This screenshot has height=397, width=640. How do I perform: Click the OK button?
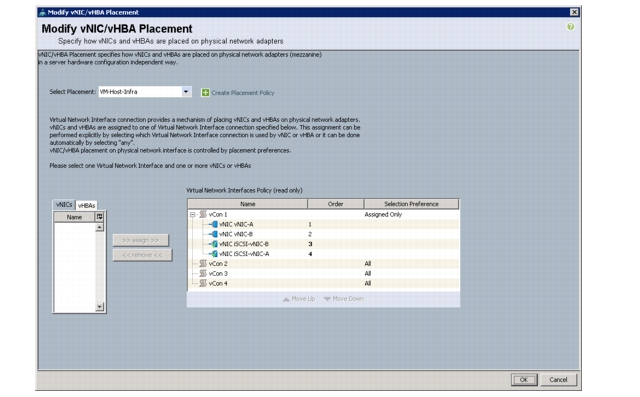[x=524, y=379]
